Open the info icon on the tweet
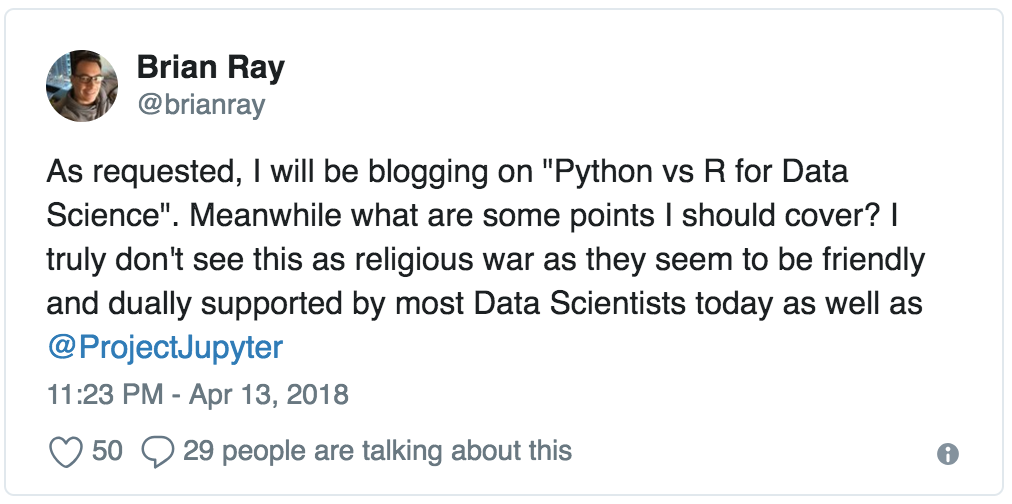Viewport: 1012px width, 504px height. point(947,453)
